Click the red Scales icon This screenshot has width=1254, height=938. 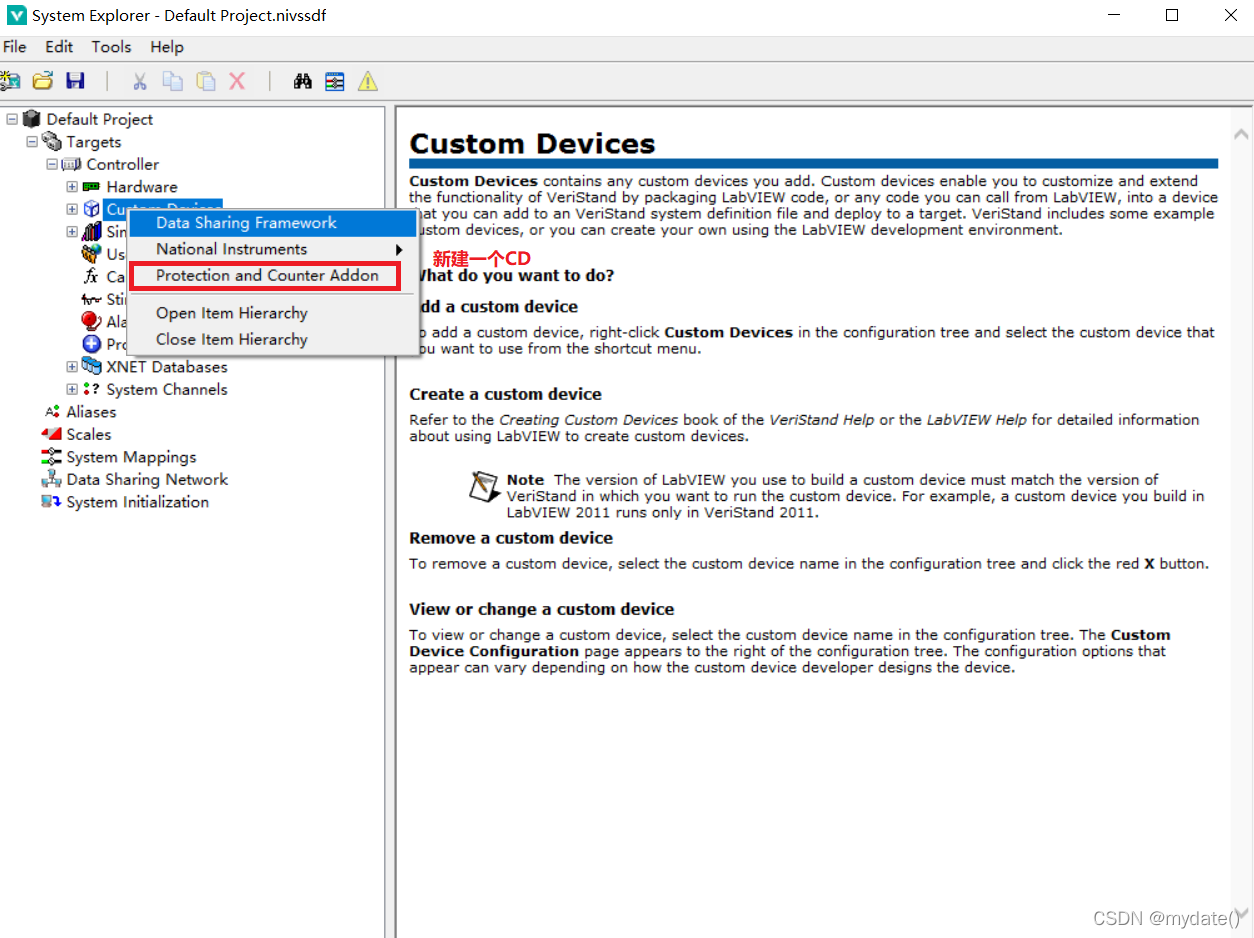pos(52,434)
